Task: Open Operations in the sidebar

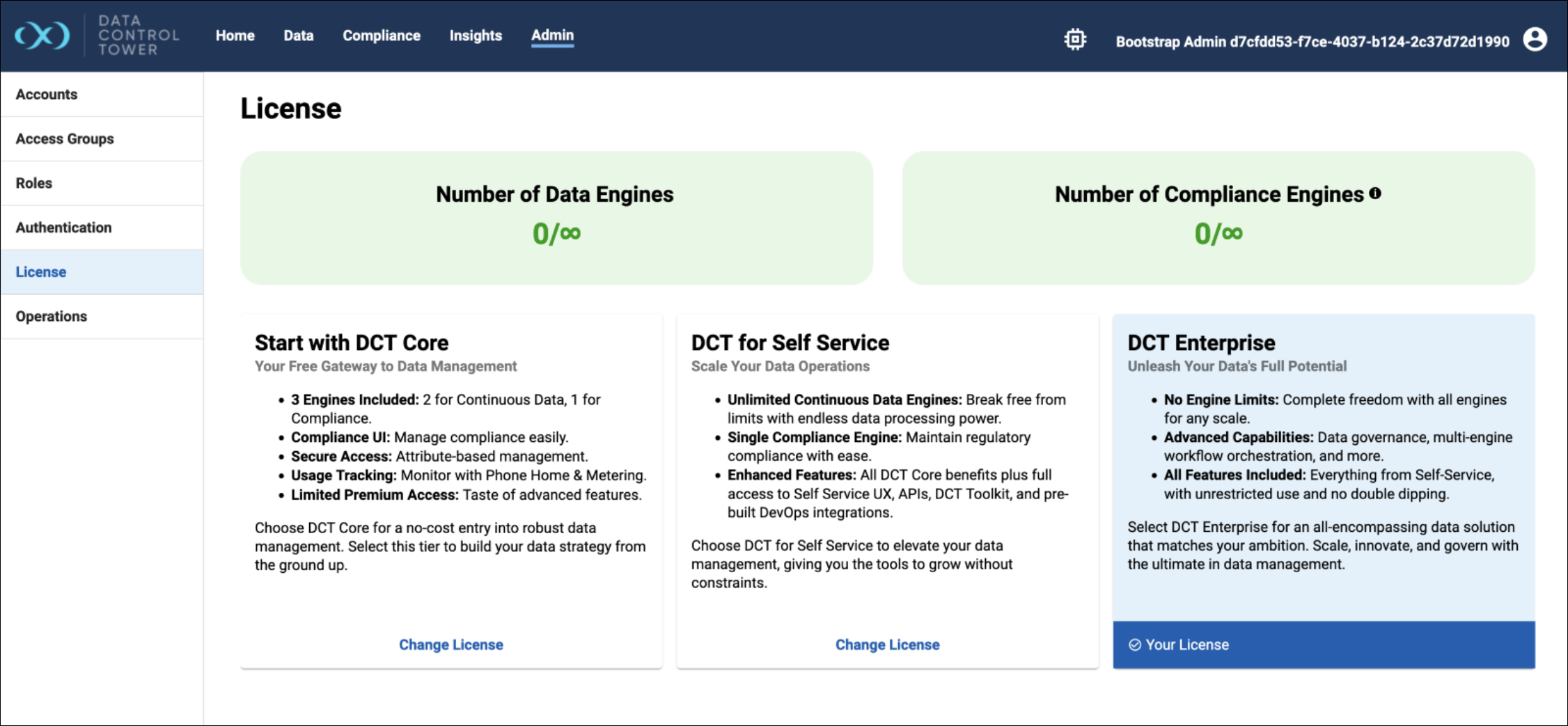Action: 52,317
